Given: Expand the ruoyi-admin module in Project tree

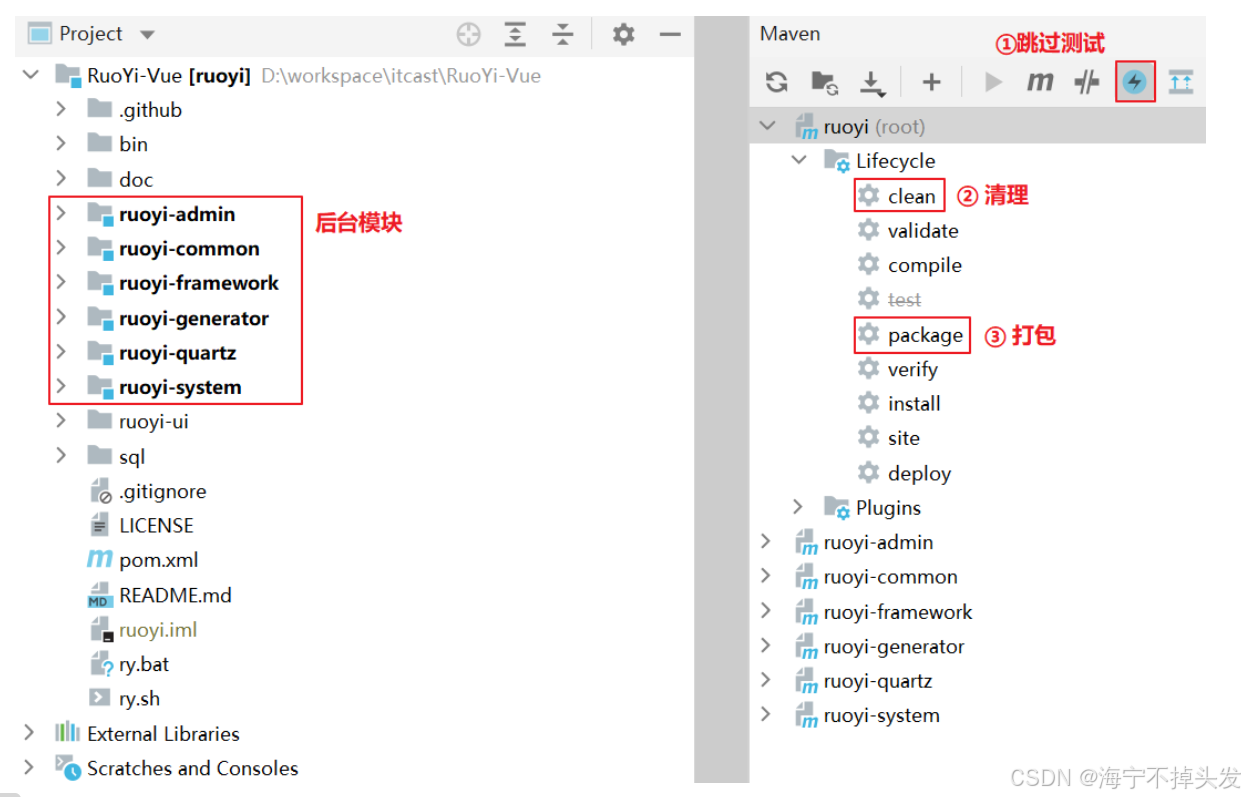Looking at the screenshot, I should pos(61,213).
